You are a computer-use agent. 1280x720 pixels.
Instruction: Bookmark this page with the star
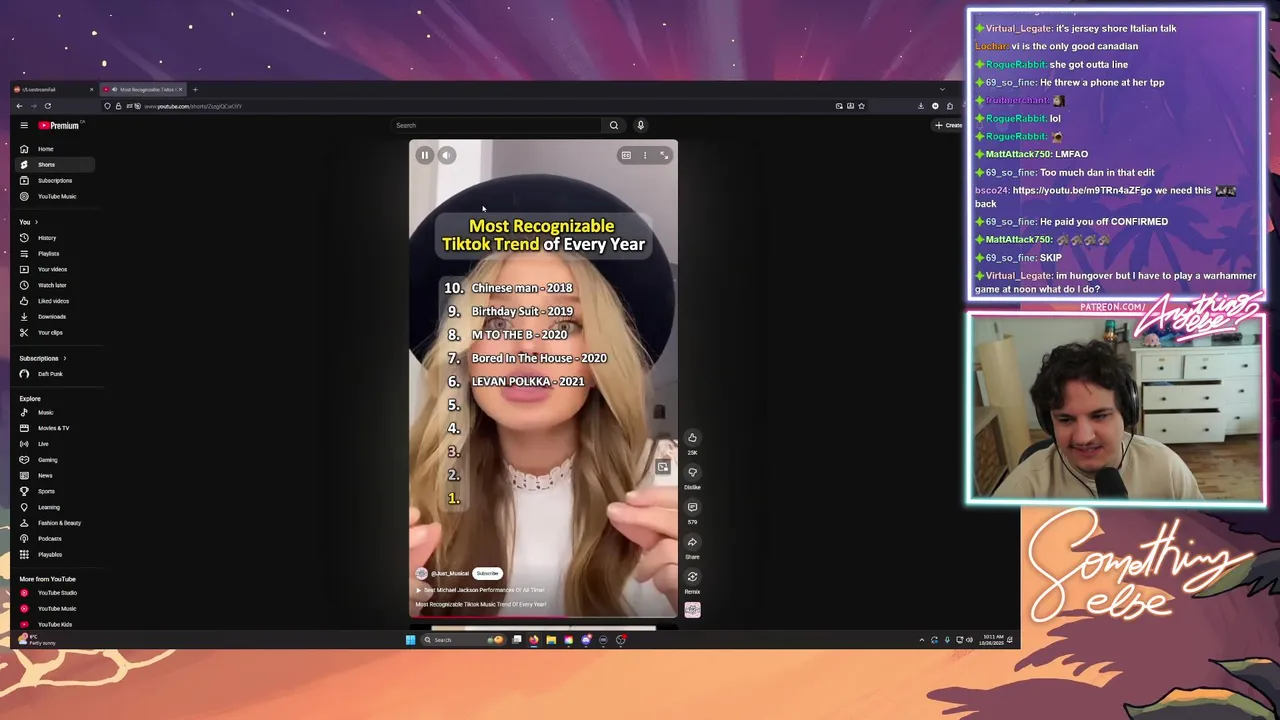tap(861, 106)
